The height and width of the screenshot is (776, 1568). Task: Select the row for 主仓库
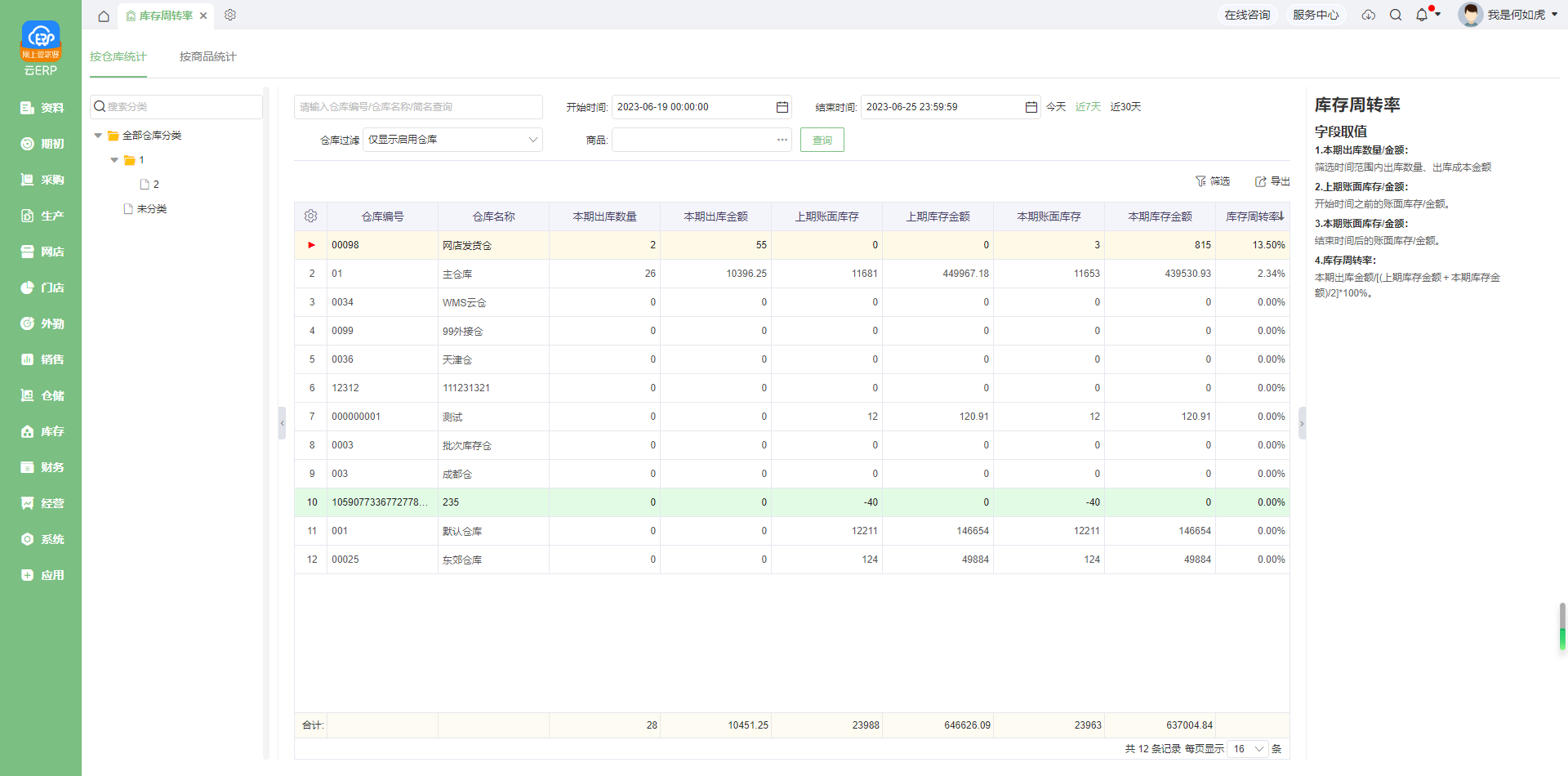click(792, 274)
